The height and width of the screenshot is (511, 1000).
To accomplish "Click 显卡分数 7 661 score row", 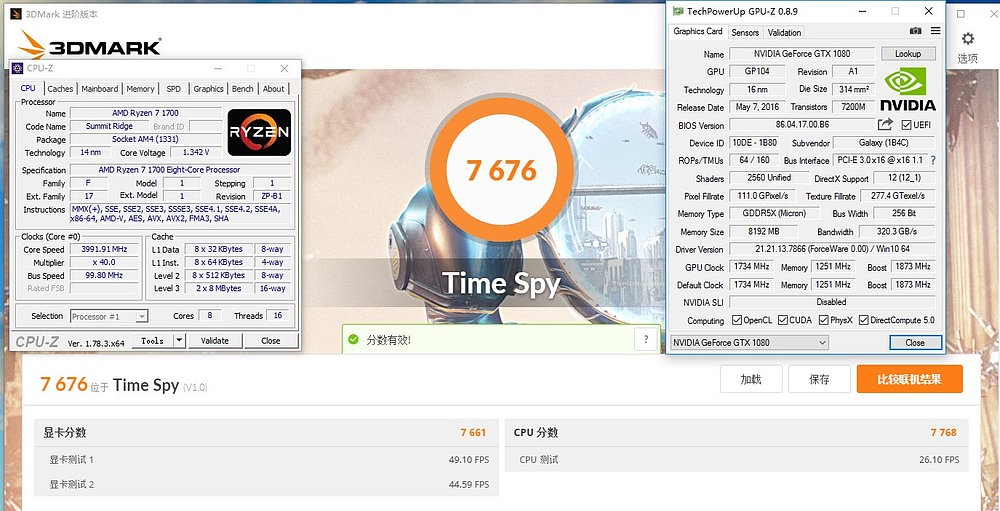I will [x=267, y=432].
